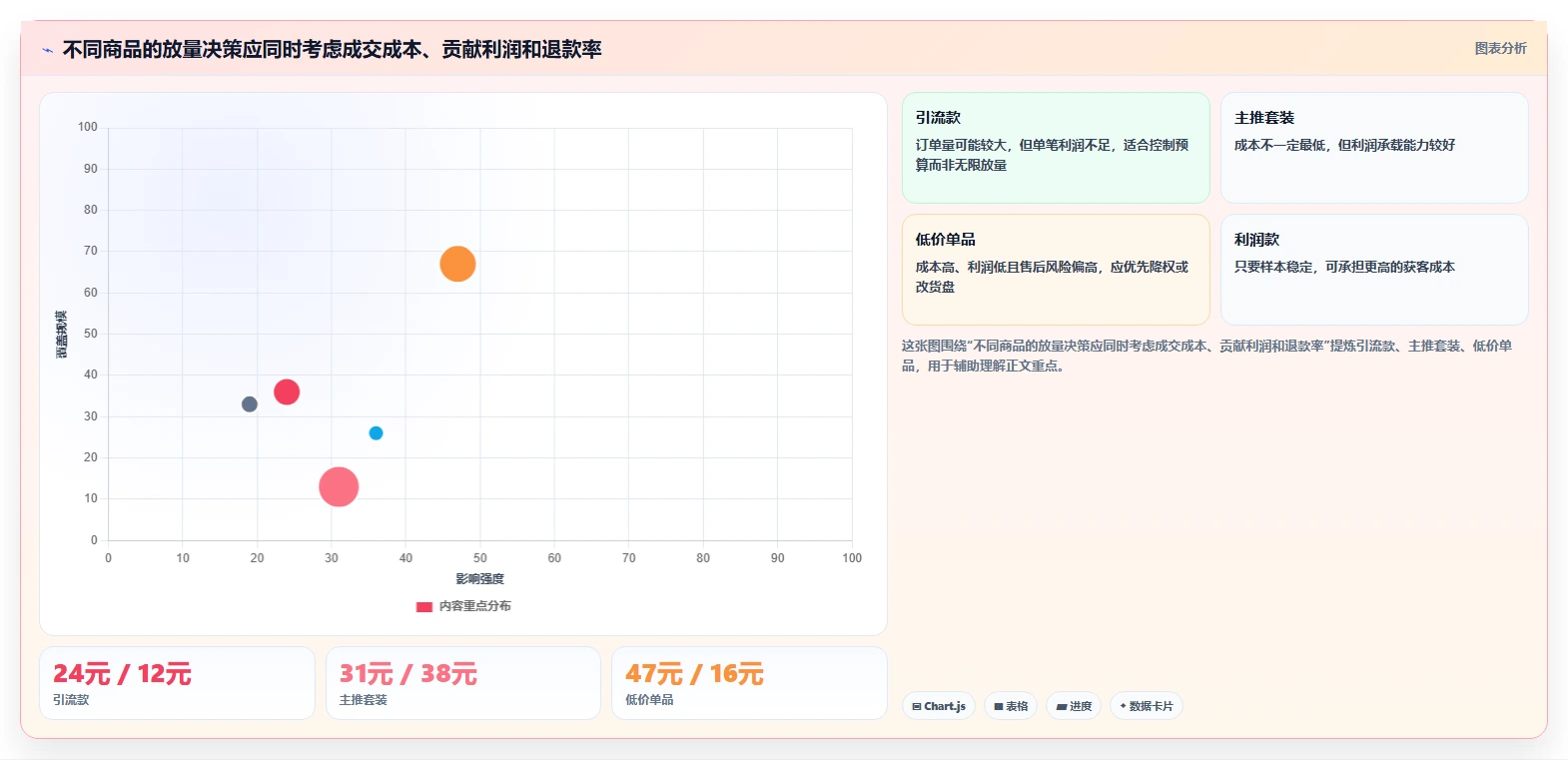
Task: Click the x-axis tick label 50
Action: point(480,558)
